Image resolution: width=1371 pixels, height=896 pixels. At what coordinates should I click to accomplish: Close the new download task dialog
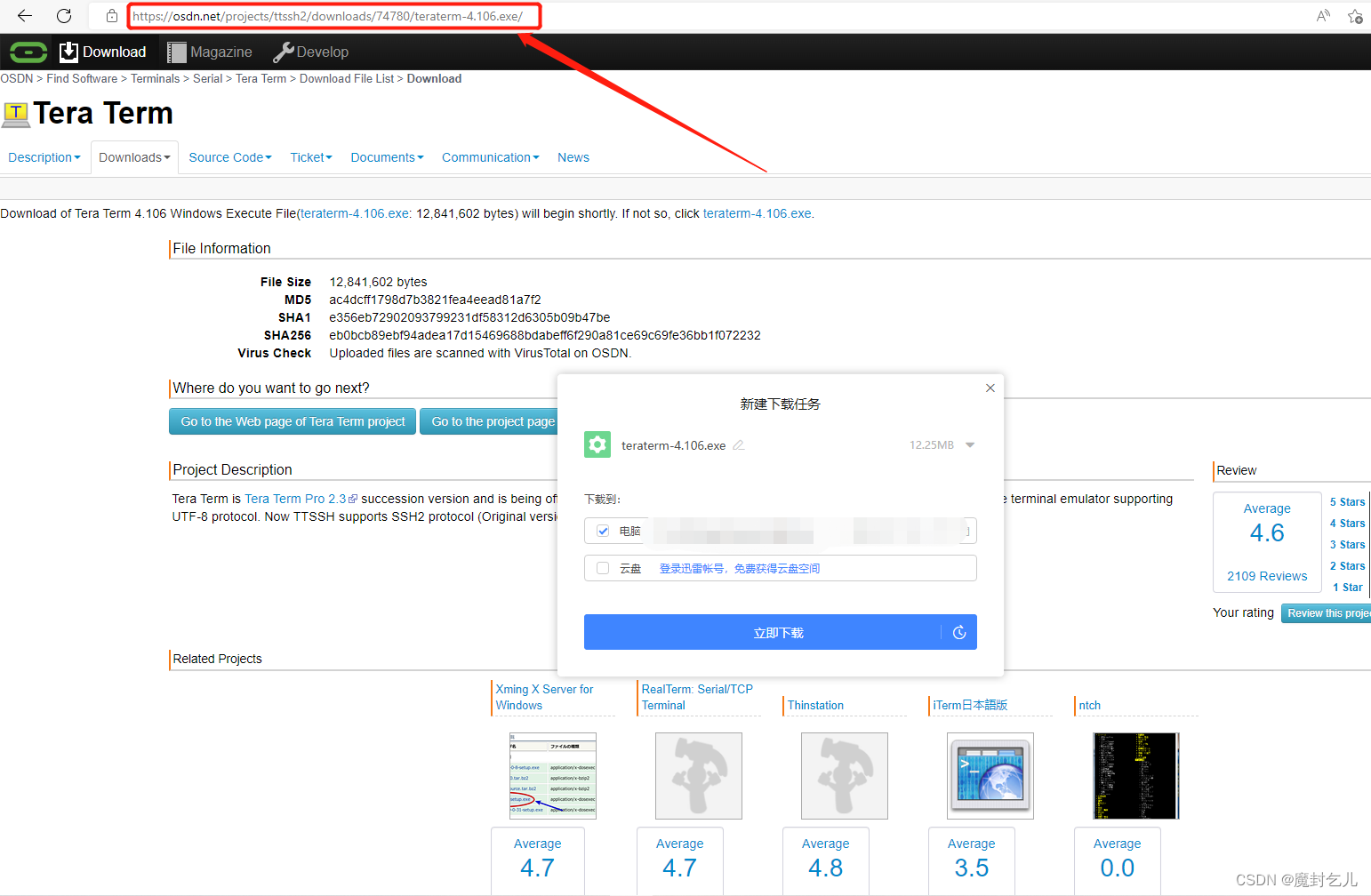(990, 388)
